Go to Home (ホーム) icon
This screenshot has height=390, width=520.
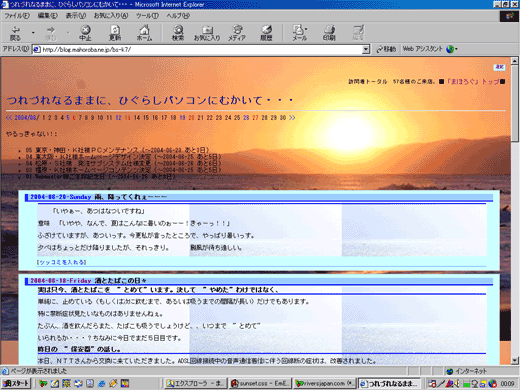point(144,33)
